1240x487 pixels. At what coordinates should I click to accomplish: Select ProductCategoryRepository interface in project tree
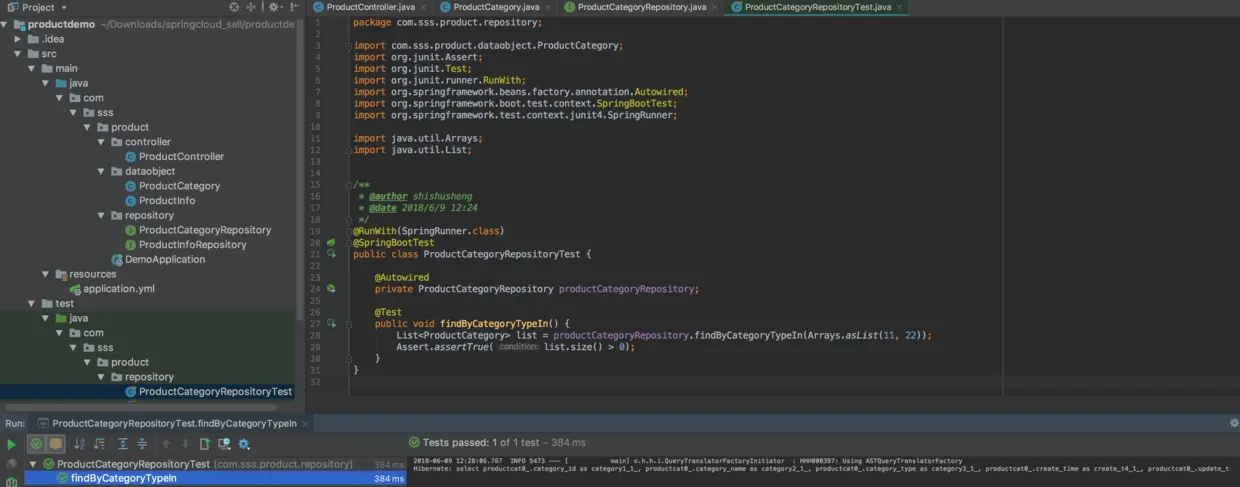205,230
